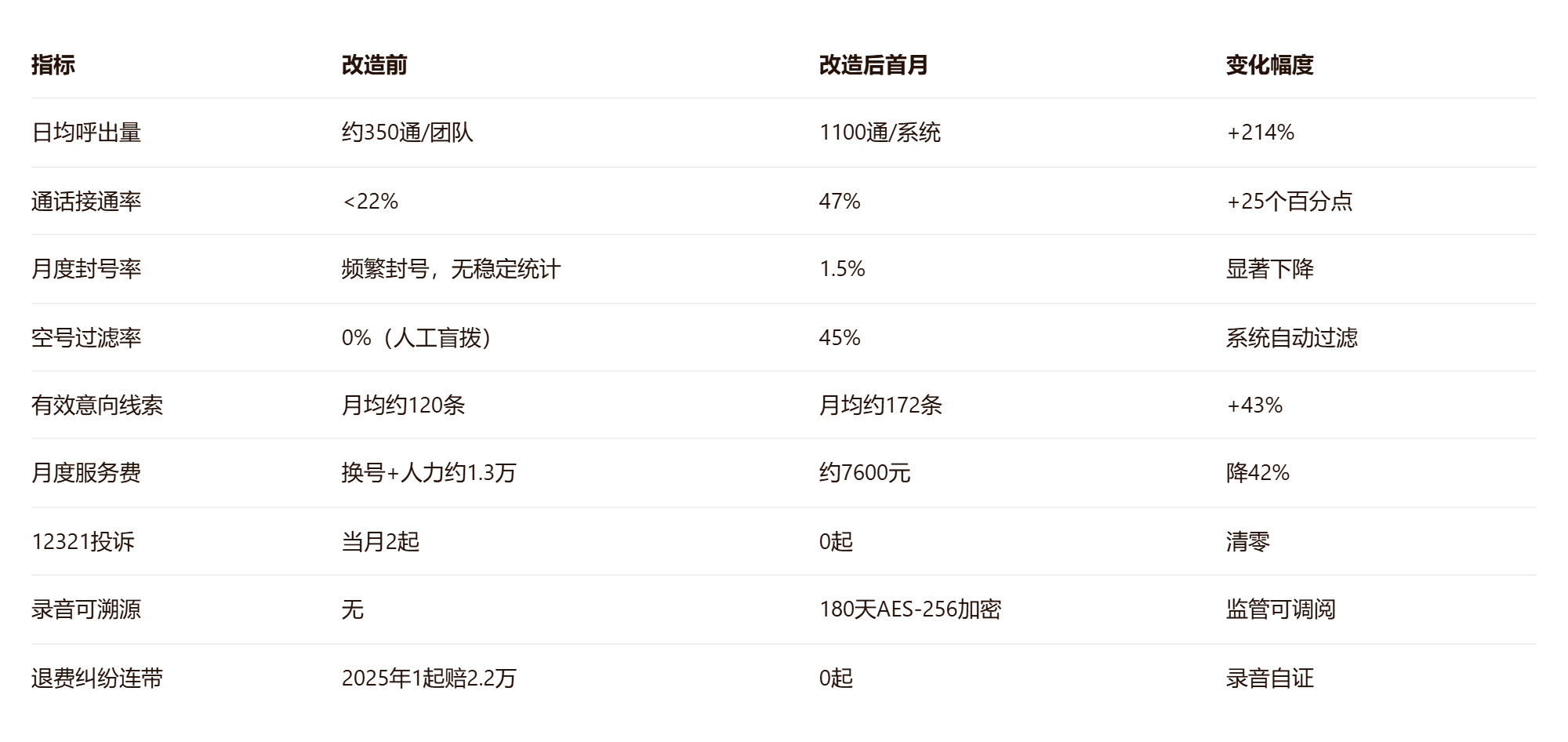This screenshot has width=1568, height=742.
Task: Click the 1100通/系统 cell
Action: (880, 133)
